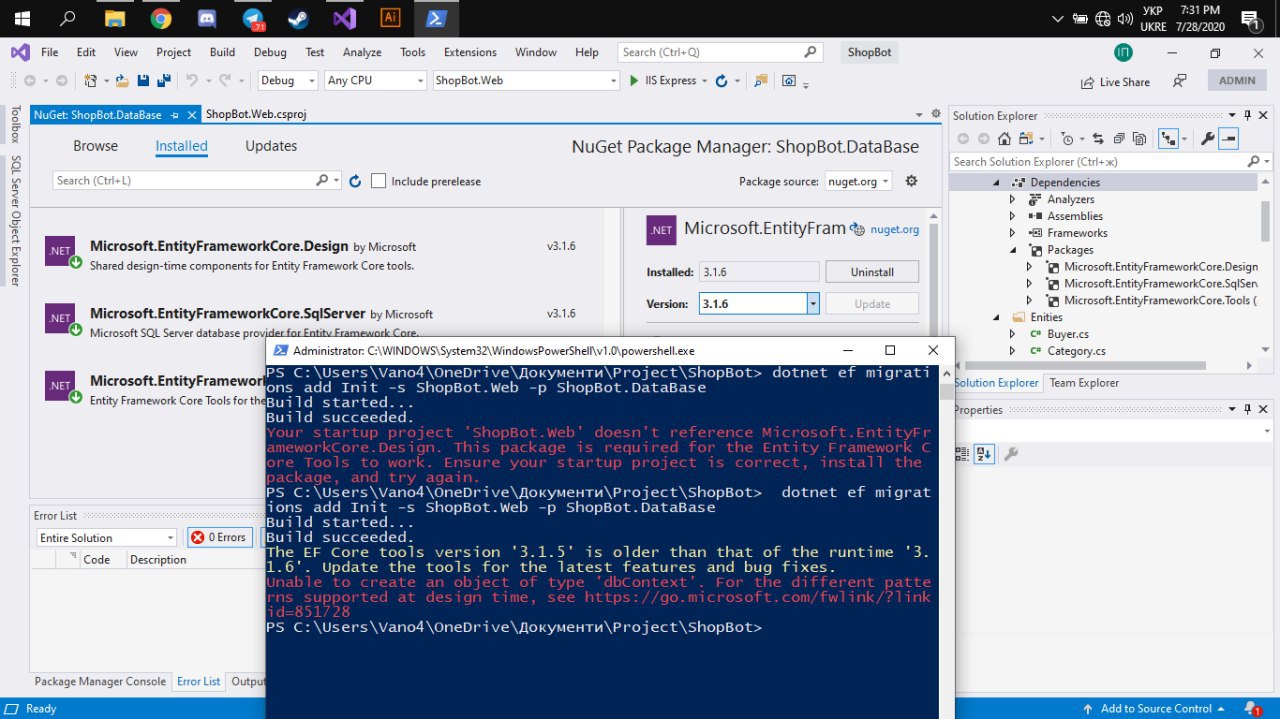This screenshot has width=1280, height=719.
Task: Open Telegram from the taskbar
Action: click(253, 18)
